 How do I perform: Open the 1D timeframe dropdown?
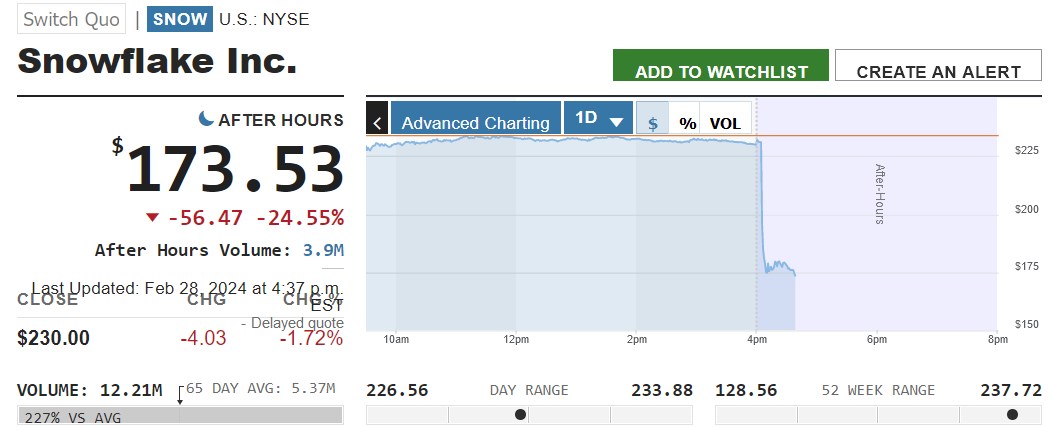click(x=598, y=118)
